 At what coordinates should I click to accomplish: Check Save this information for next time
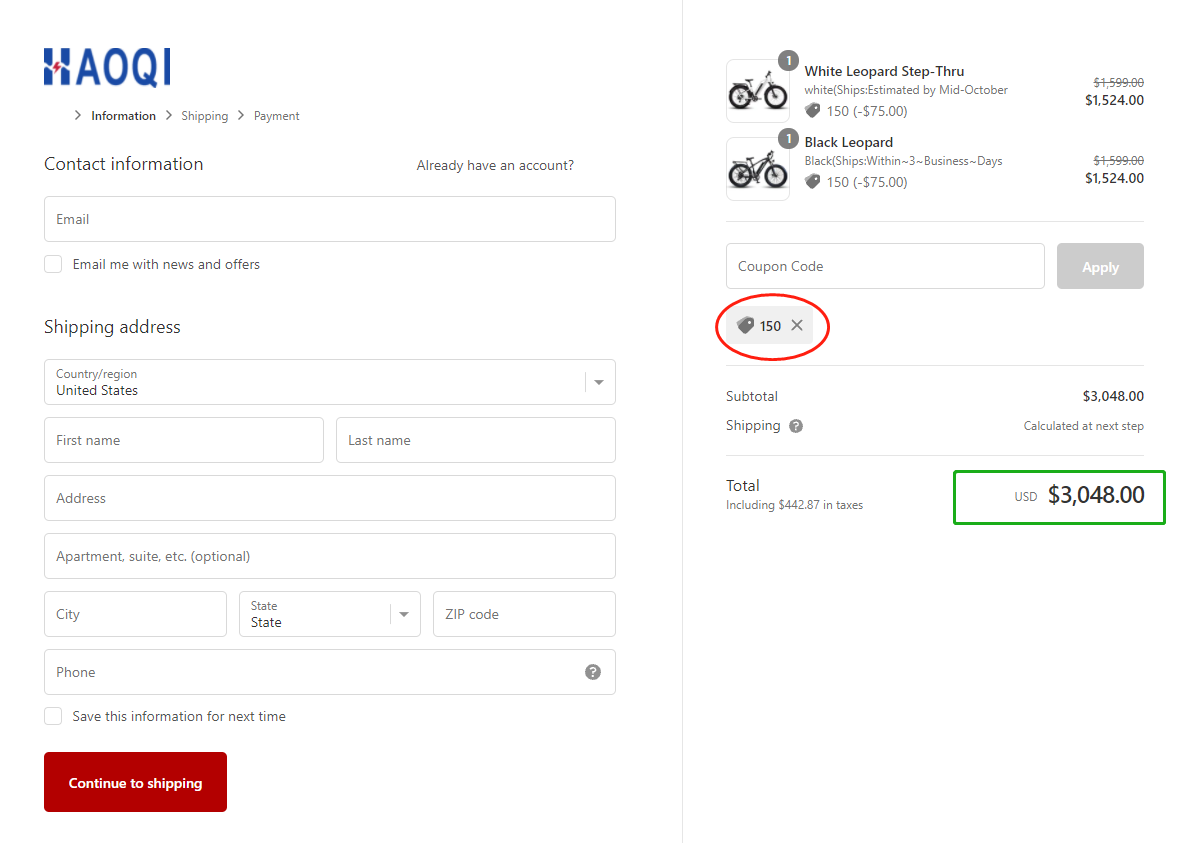pyautogui.click(x=53, y=717)
